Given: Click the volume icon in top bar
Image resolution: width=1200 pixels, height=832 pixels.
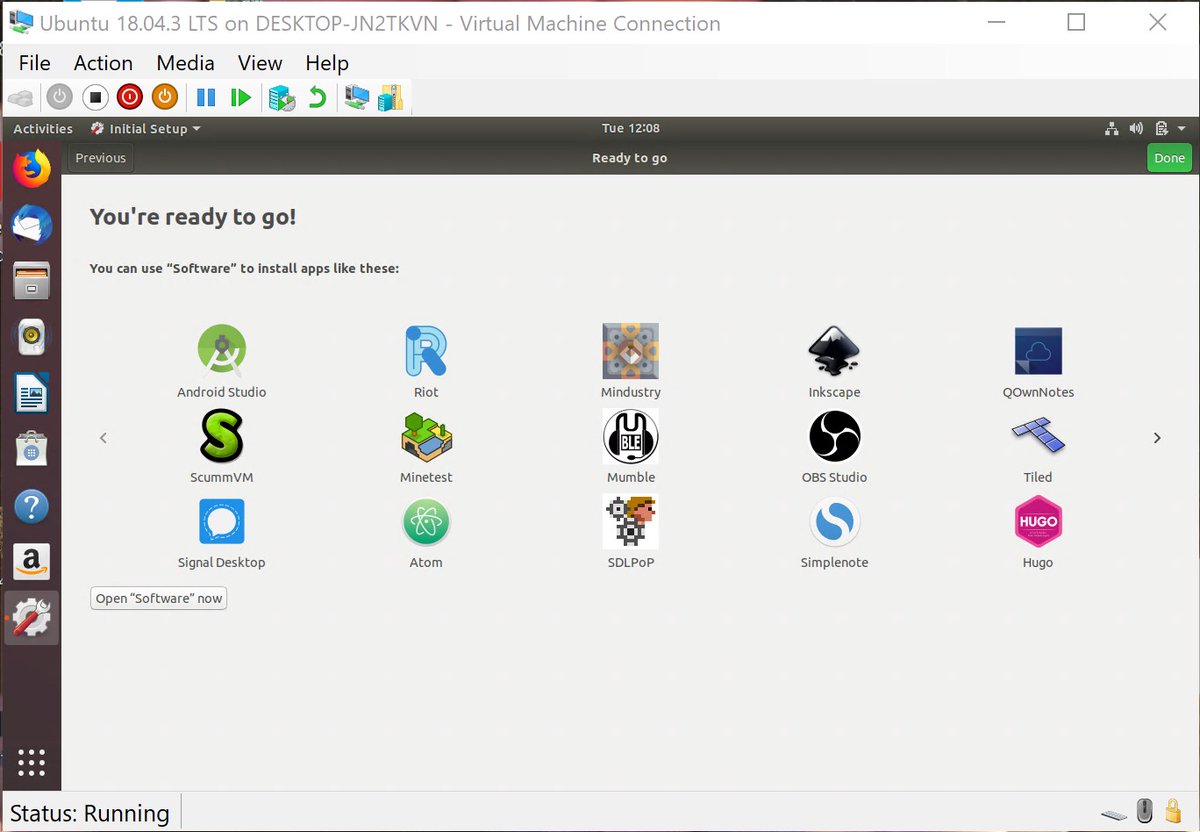Looking at the screenshot, I should pyautogui.click(x=1136, y=129).
